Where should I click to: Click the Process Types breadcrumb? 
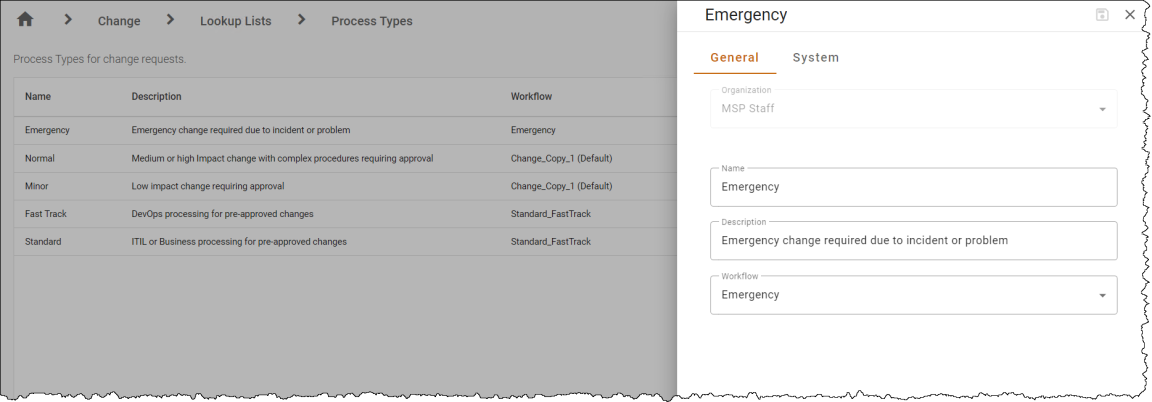372,21
